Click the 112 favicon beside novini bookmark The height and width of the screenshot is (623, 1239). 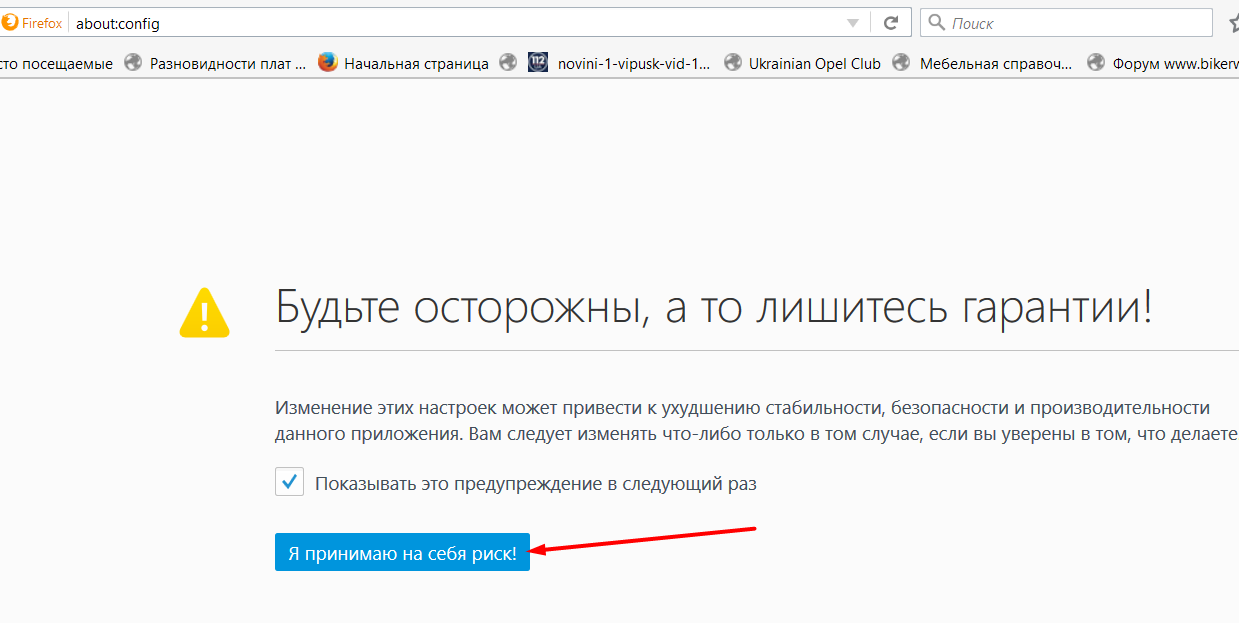coord(537,62)
